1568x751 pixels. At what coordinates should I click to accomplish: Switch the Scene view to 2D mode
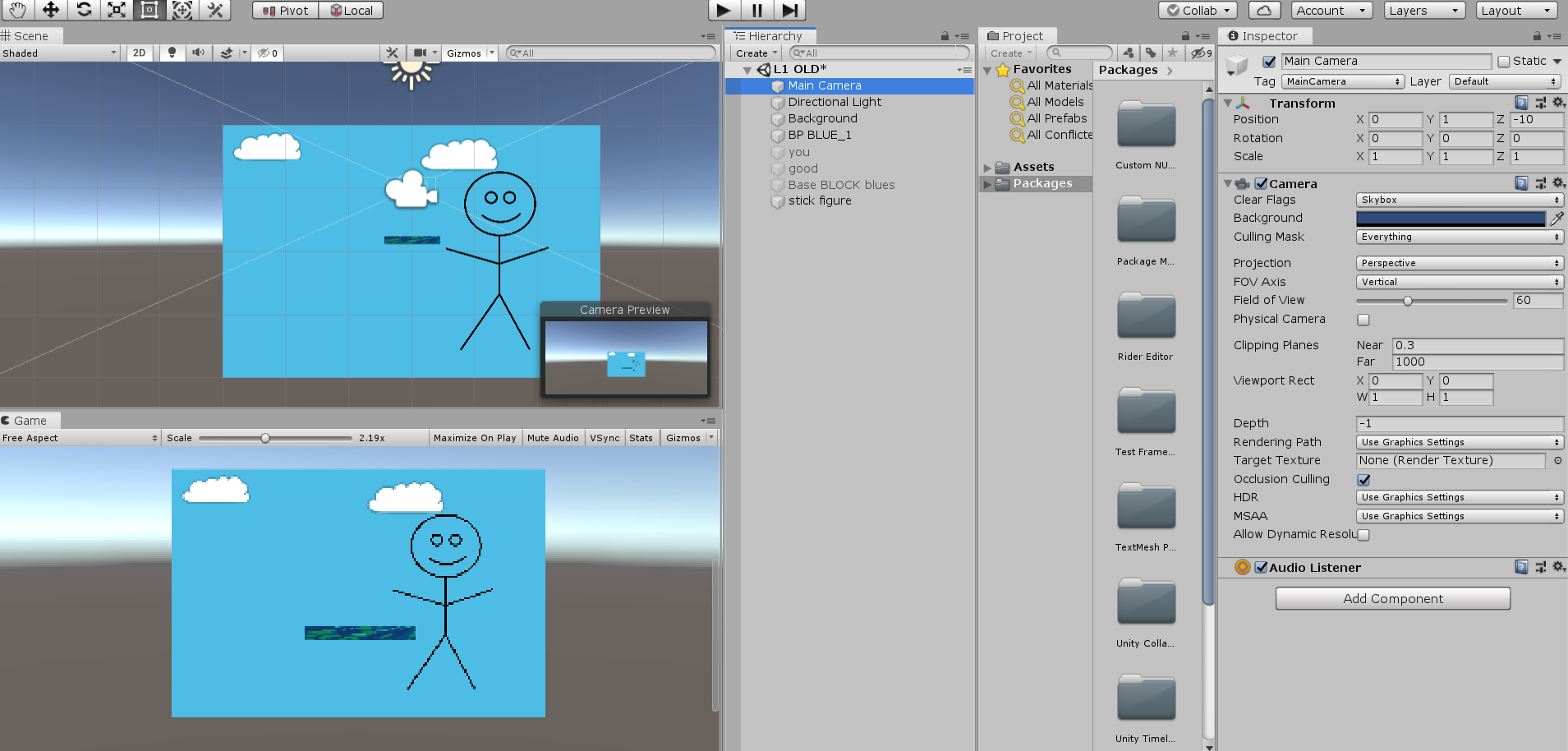pyautogui.click(x=139, y=53)
